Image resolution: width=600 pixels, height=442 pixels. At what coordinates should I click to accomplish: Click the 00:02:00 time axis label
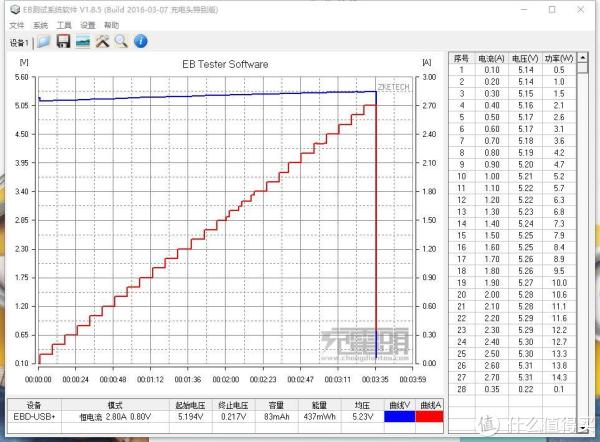225,379
